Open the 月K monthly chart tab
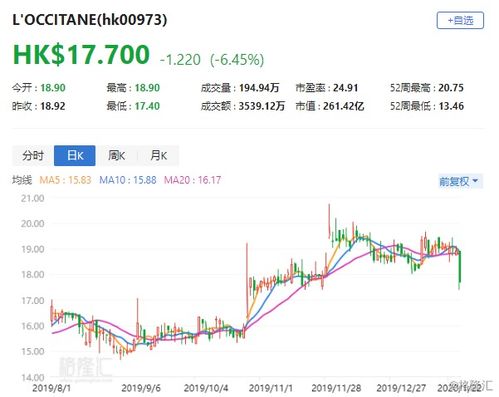 click(158, 155)
